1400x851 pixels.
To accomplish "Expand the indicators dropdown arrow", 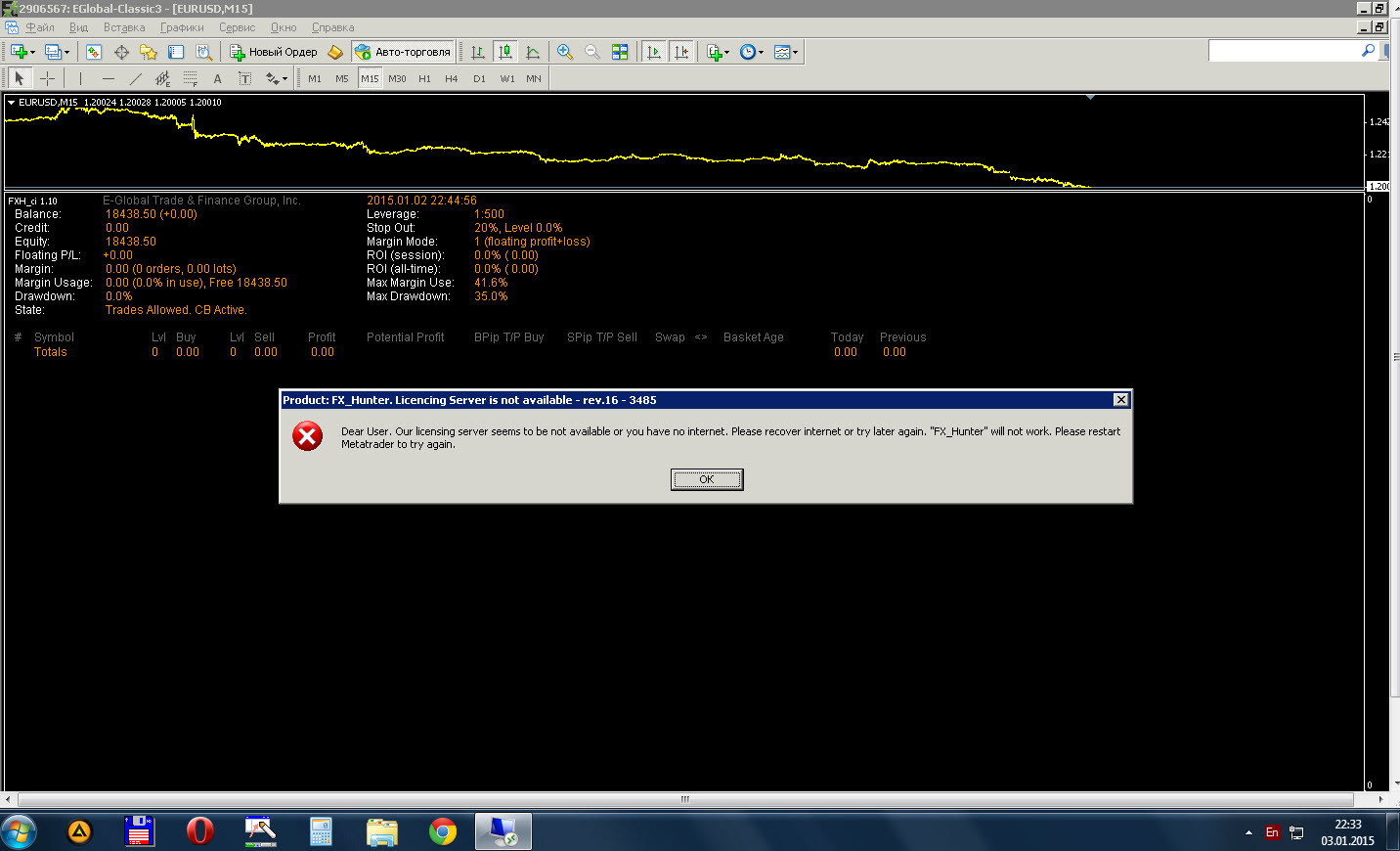I will point(726,53).
